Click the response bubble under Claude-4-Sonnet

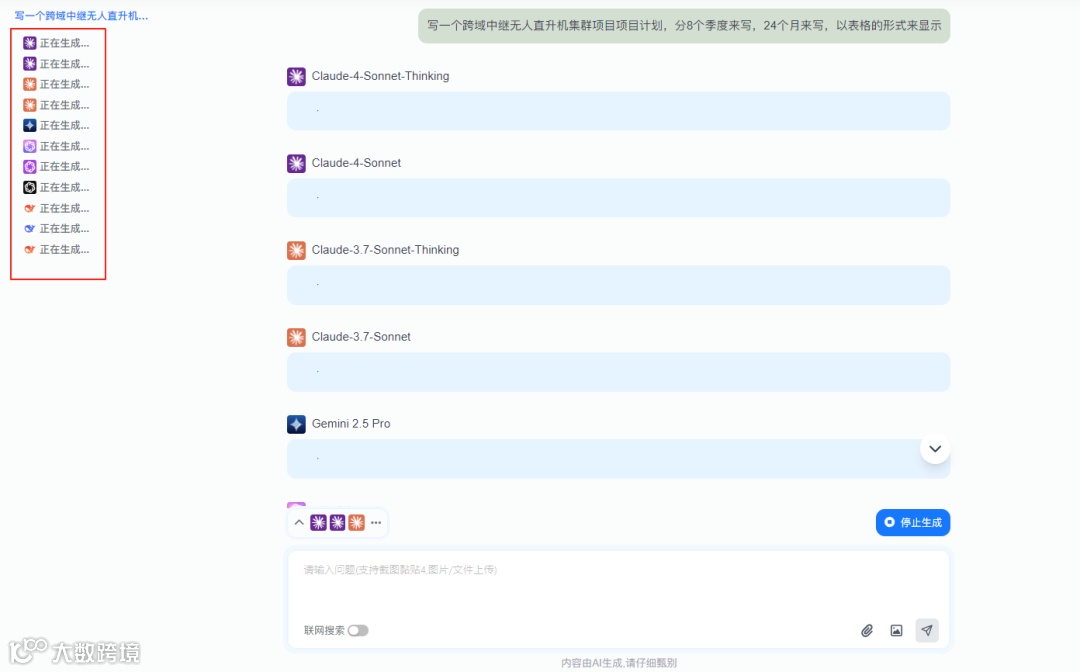pyautogui.click(x=619, y=198)
